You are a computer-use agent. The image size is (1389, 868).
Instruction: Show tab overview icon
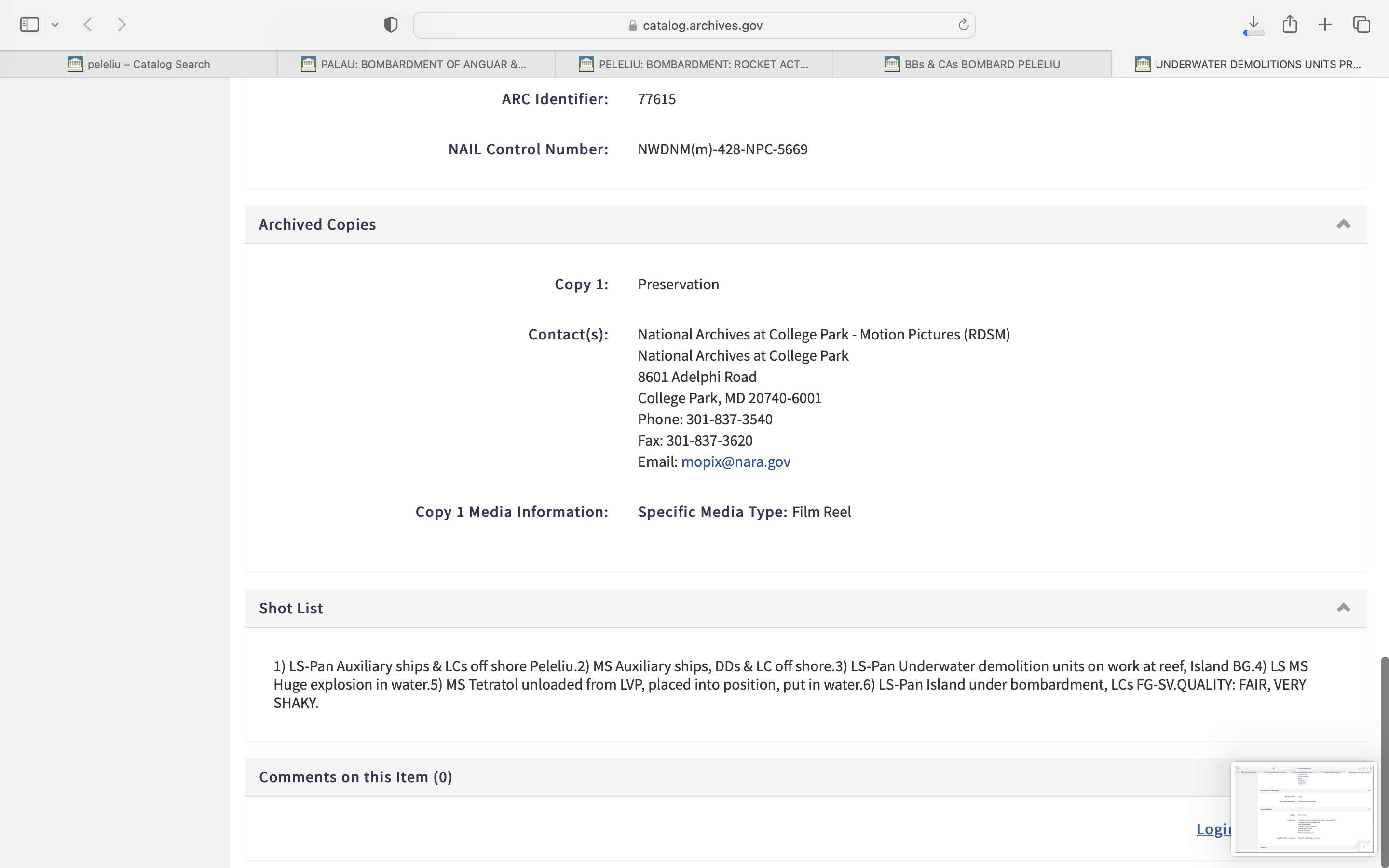click(1362, 25)
